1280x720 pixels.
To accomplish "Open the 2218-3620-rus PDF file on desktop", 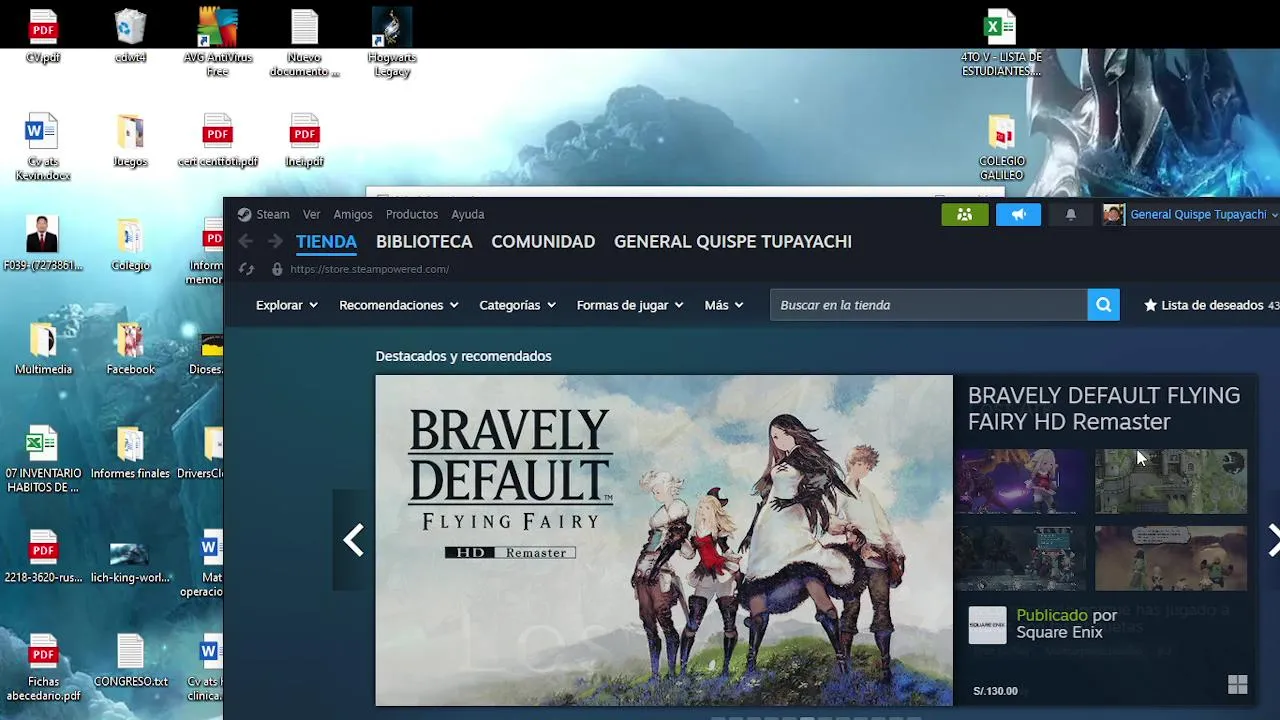I will [43, 557].
